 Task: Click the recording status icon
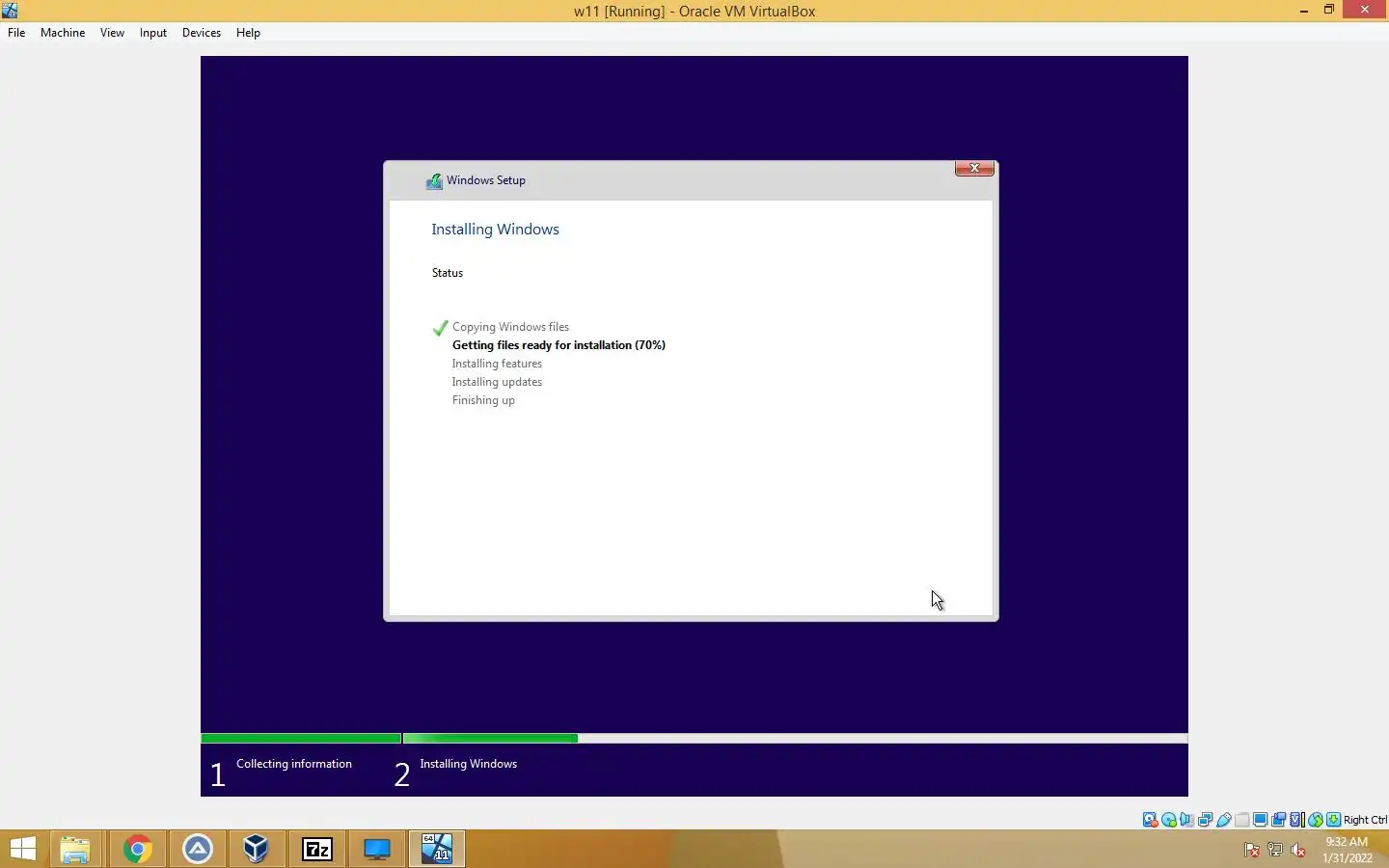click(1279, 820)
